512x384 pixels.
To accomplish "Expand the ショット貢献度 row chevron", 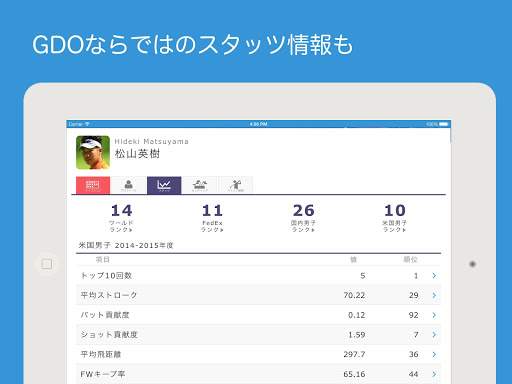I will tap(434, 334).
